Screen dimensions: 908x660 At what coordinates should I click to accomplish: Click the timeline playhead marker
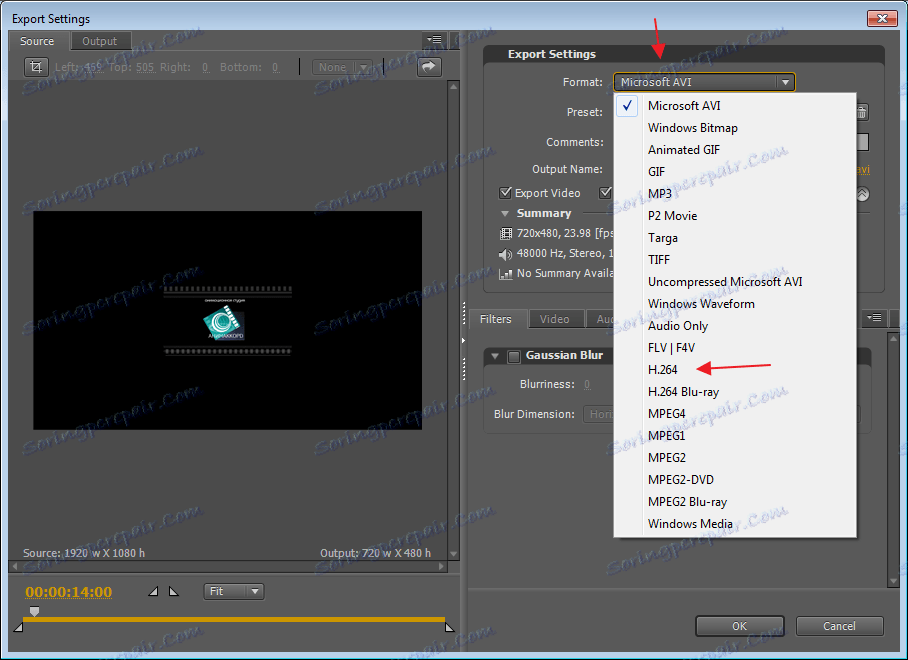coord(34,611)
